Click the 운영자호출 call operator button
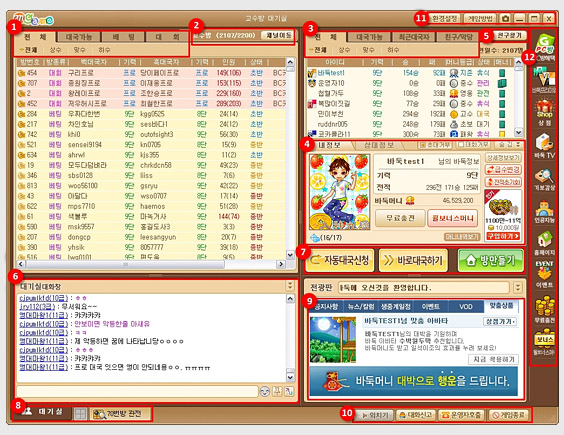Viewport: 564px width, 435px height. (x=461, y=415)
